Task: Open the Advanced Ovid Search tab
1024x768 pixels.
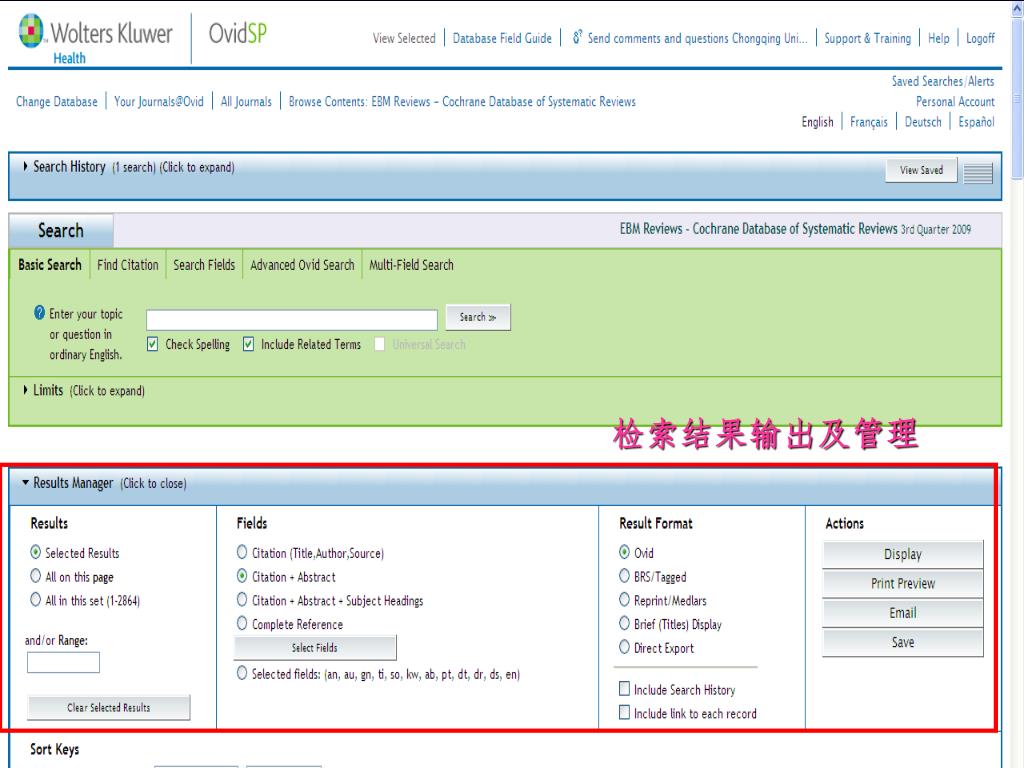Action: point(302,264)
